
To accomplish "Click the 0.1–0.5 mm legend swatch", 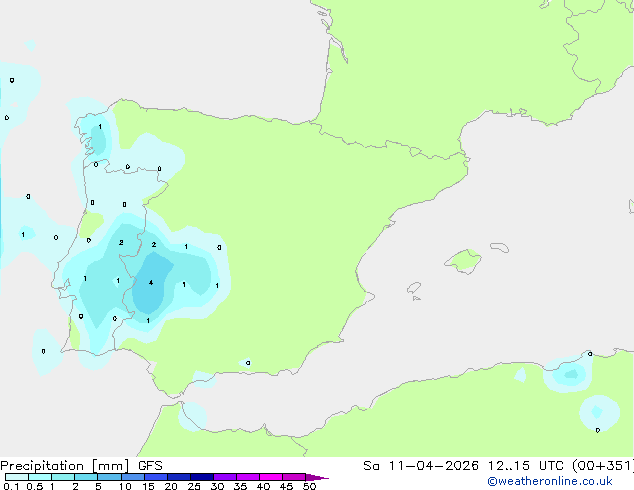I will pos(17,477).
